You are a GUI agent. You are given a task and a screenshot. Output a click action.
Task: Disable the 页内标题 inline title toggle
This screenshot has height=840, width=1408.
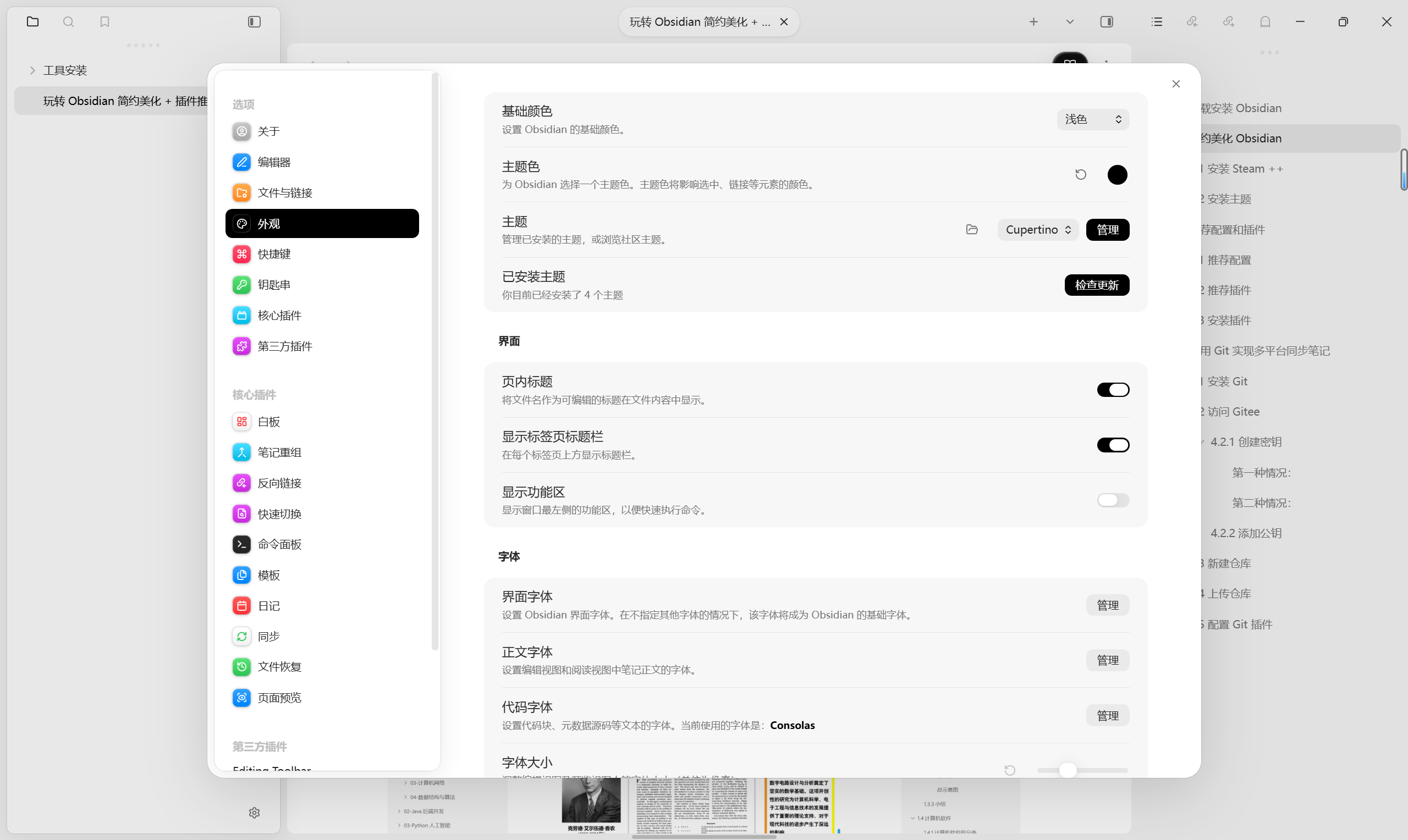pyautogui.click(x=1113, y=390)
